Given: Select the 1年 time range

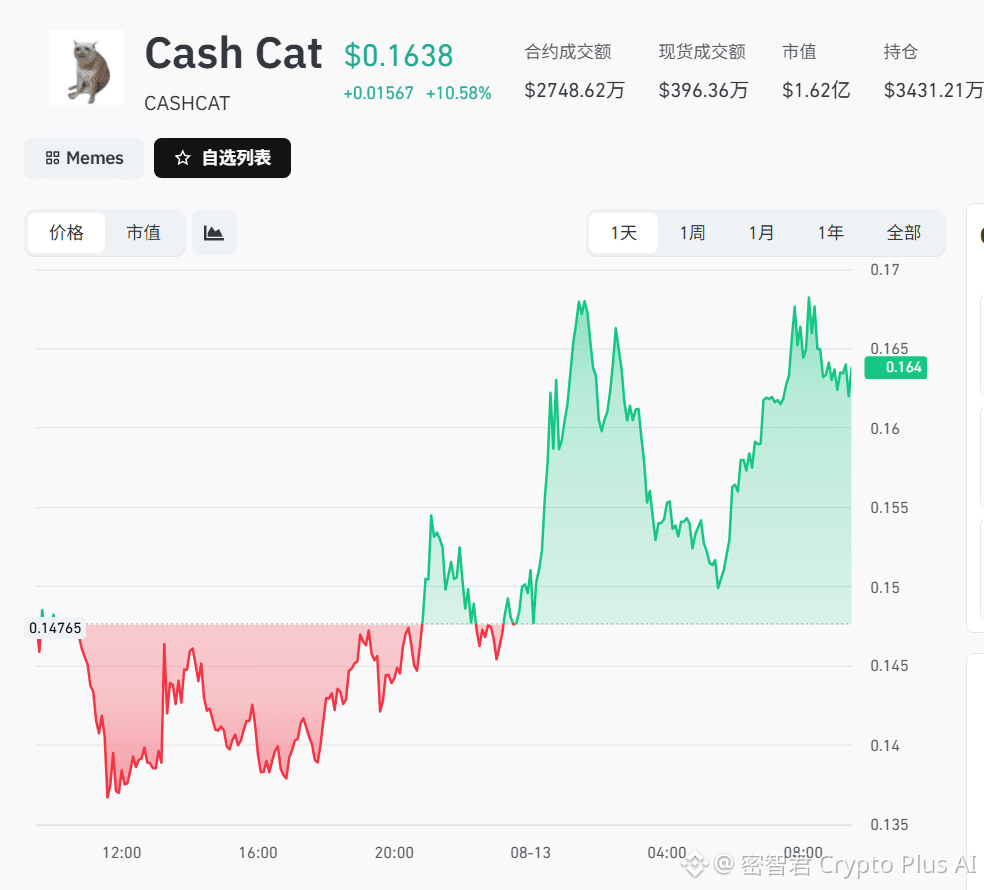Looking at the screenshot, I should coord(830,233).
